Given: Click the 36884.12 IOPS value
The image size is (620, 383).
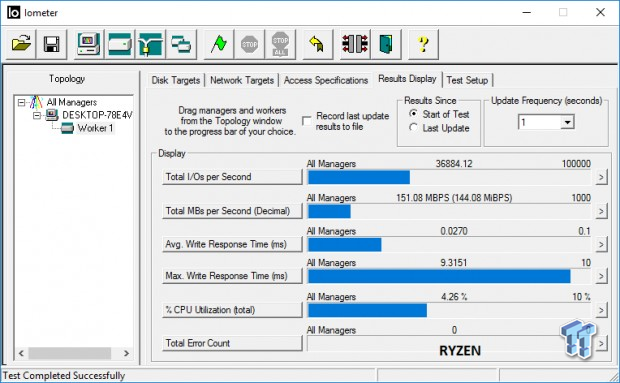Looking at the screenshot, I should tap(454, 164).
